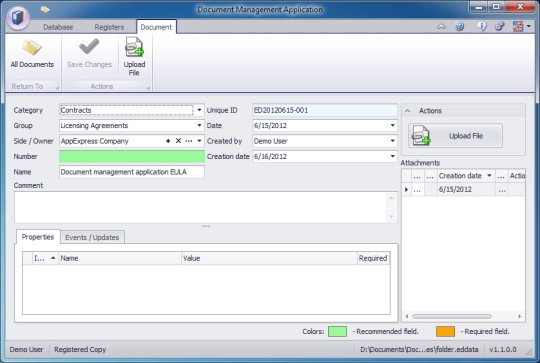Clear Side / Owner with X icon

[178, 141]
